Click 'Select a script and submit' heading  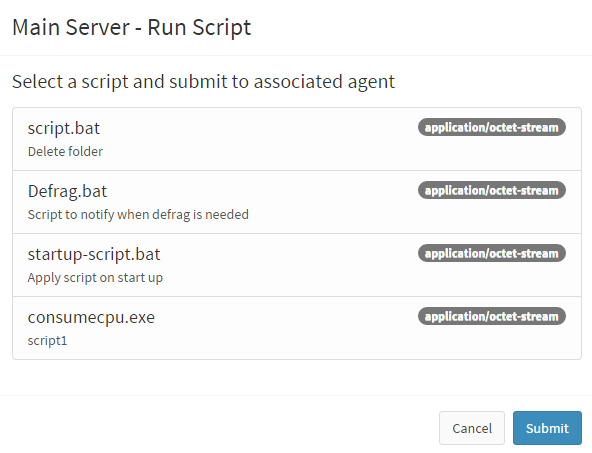pos(203,82)
